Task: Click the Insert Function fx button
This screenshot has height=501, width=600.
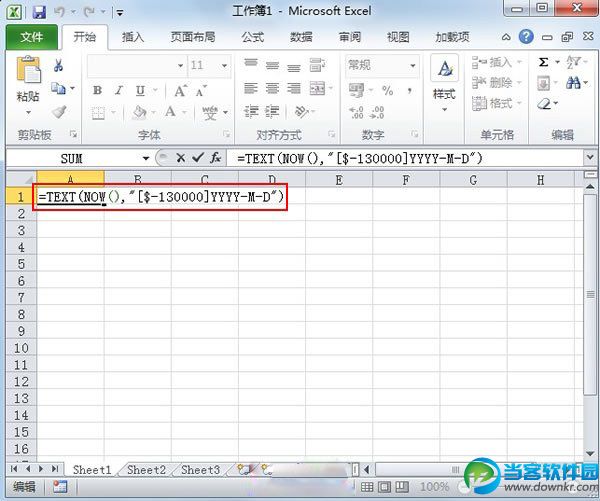Action: pyautogui.click(x=216, y=157)
